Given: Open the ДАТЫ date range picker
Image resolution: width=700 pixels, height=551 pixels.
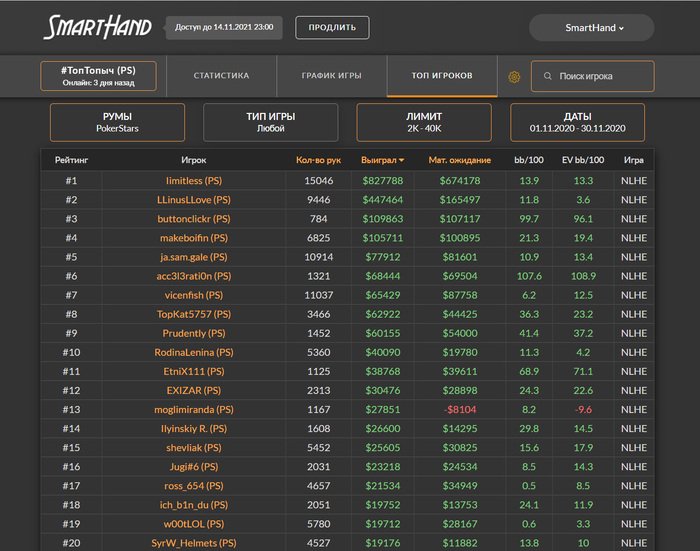Looking at the screenshot, I should point(577,122).
